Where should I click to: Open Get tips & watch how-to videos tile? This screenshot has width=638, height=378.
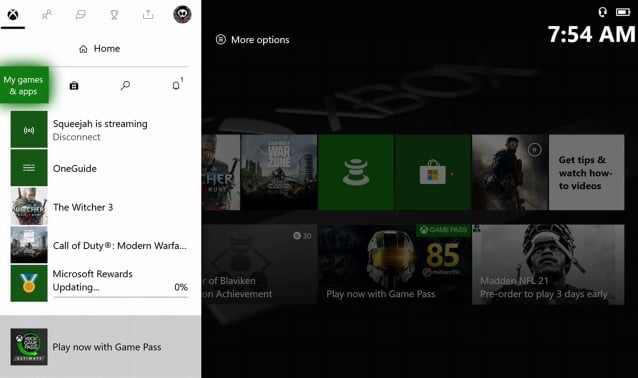[586, 173]
